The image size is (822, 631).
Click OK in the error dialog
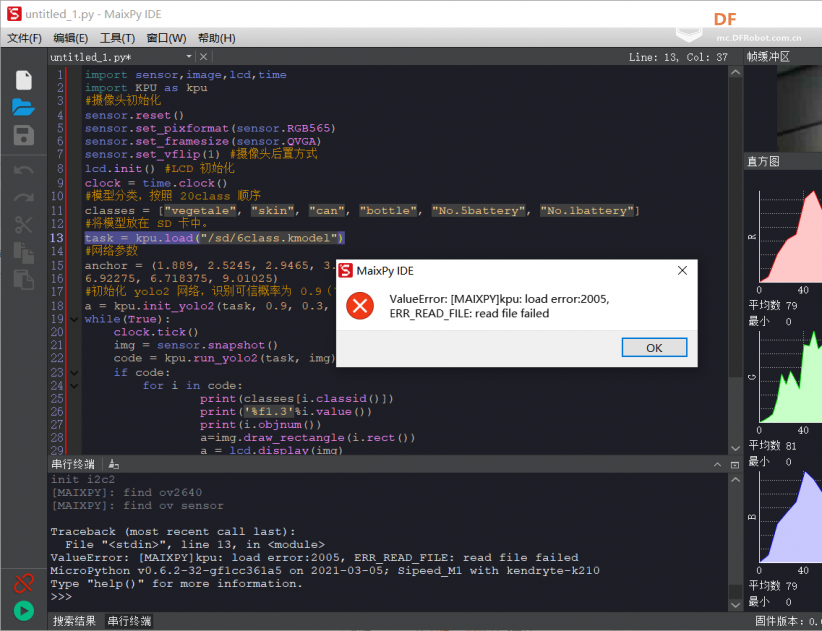654,347
